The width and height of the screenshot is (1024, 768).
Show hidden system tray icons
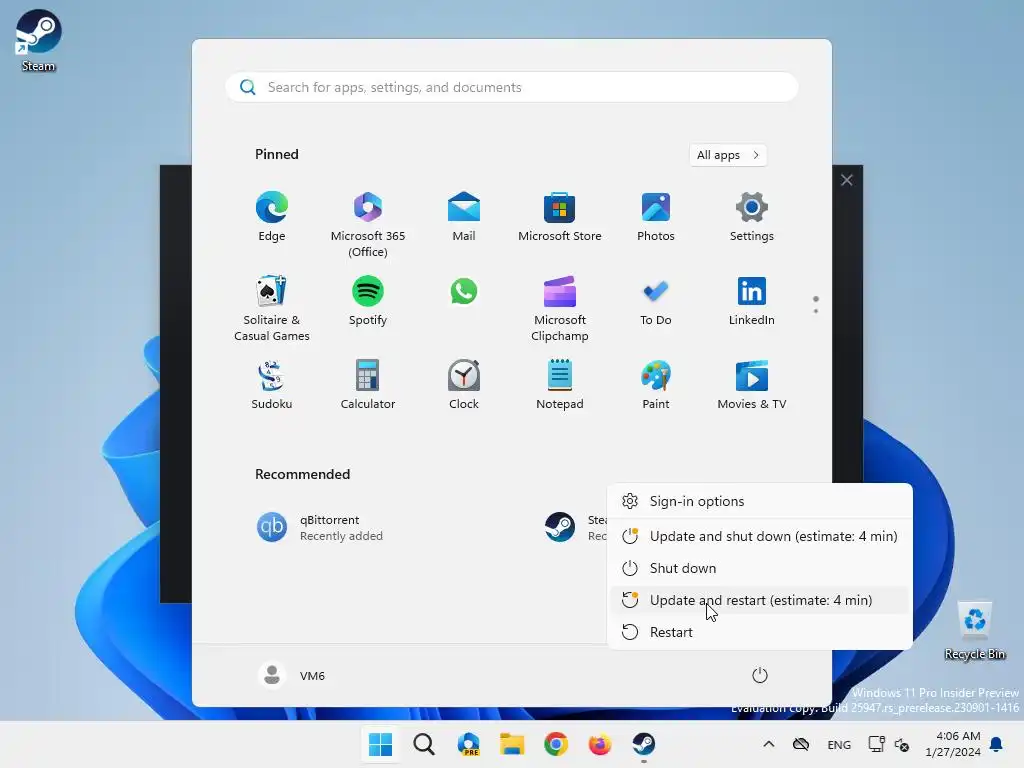[x=769, y=744]
